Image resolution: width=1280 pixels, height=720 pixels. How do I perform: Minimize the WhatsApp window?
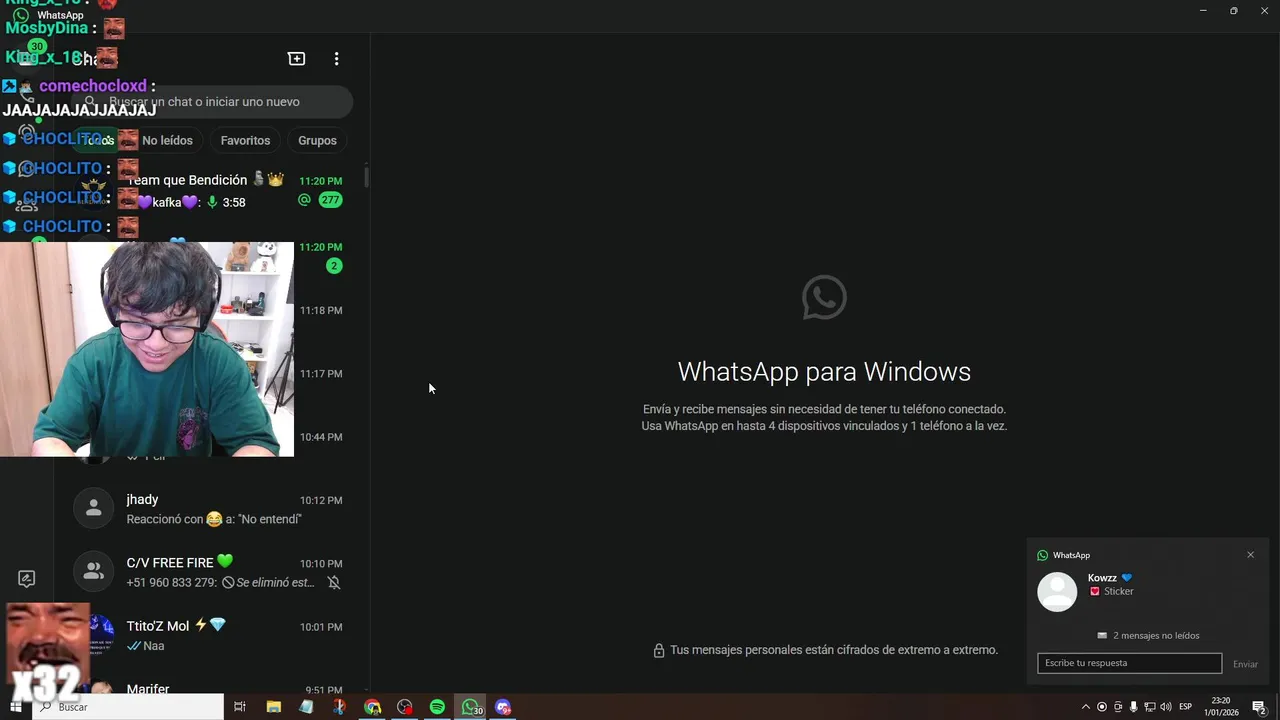point(1202,10)
